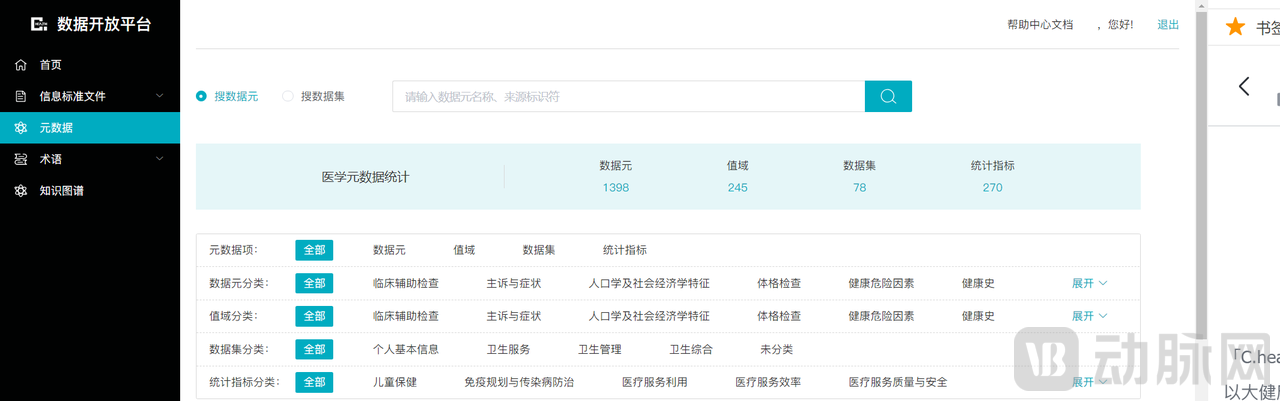
Task: Click the 知识图谱 sidebar icon
Action: (x=21, y=190)
